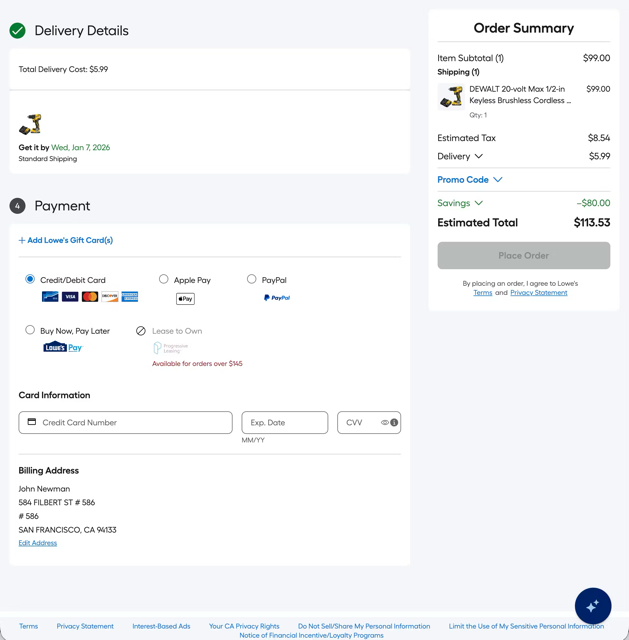Click 'John Newman' billing name
The image size is (629, 640).
click(x=44, y=489)
